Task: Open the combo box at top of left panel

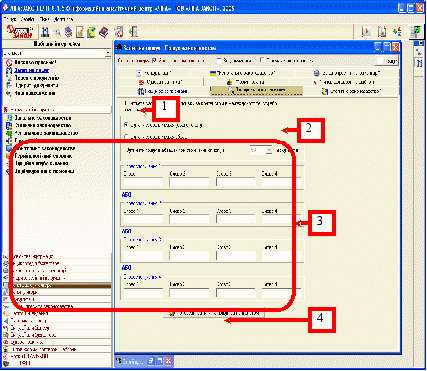Action: click(x=57, y=53)
